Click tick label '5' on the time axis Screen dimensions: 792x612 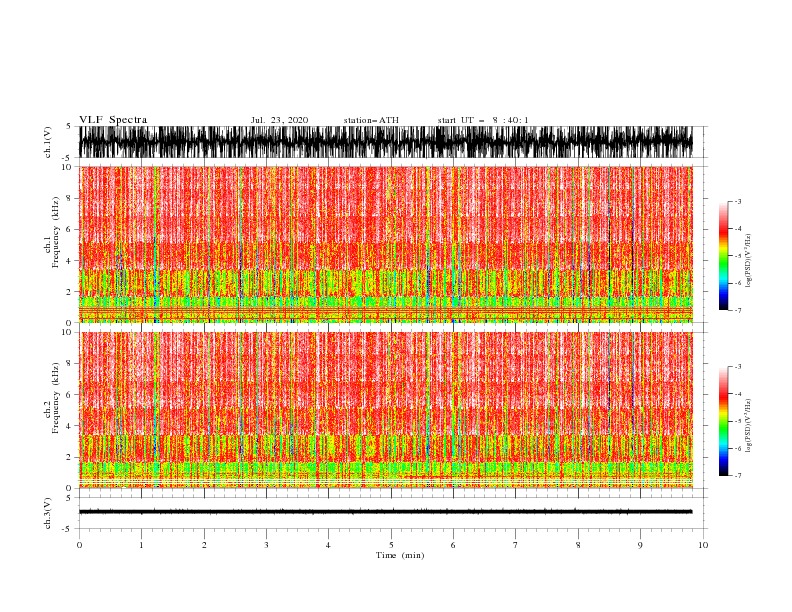point(391,545)
